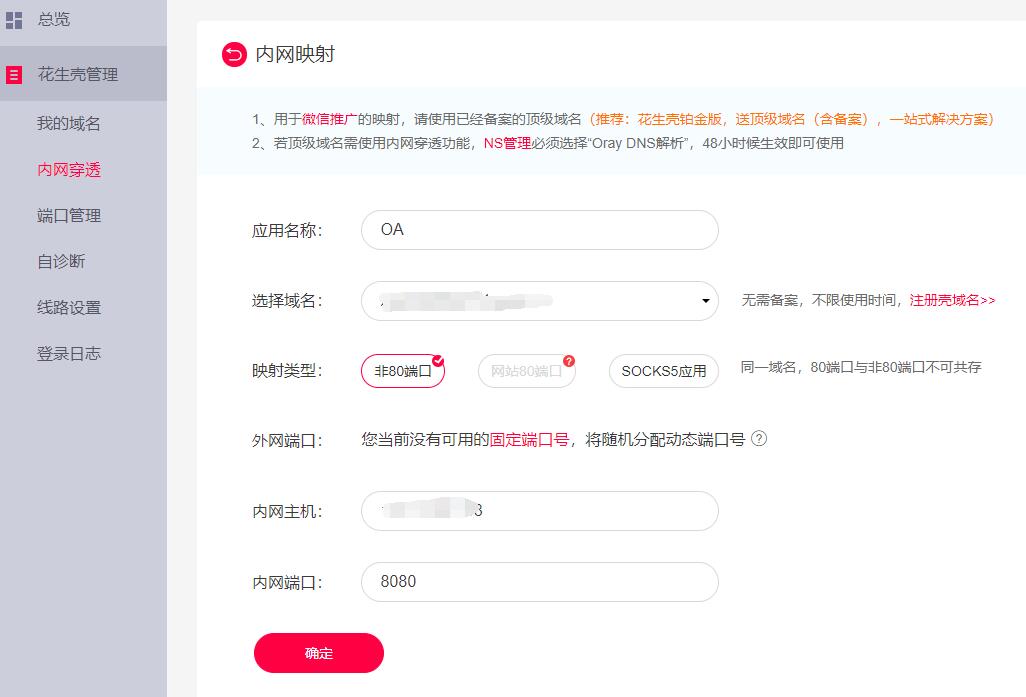Click the 花生壳管理 red list icon
Screen dimensions: 1026x697
click(x=14, y=74)
